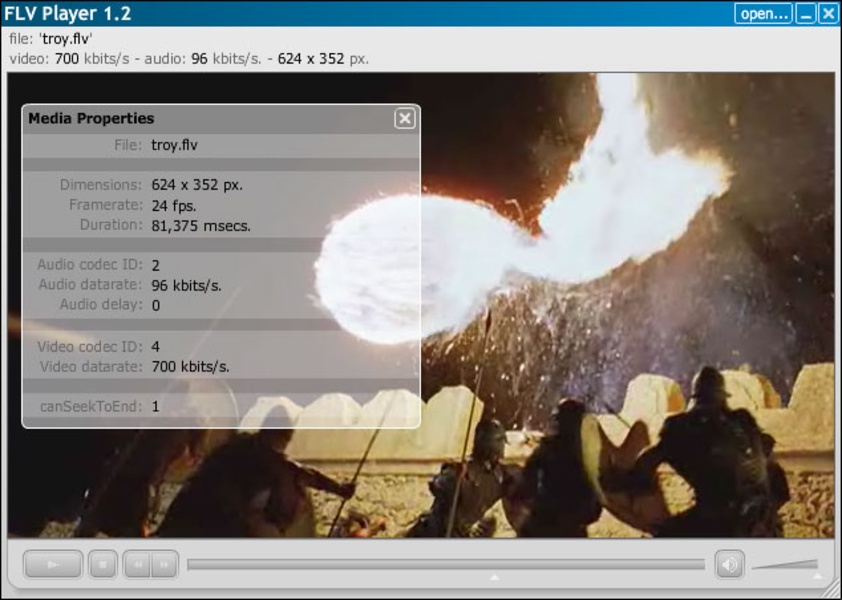Click the volume level slider
Screen dimensions: 842x600
pos(785,565)
